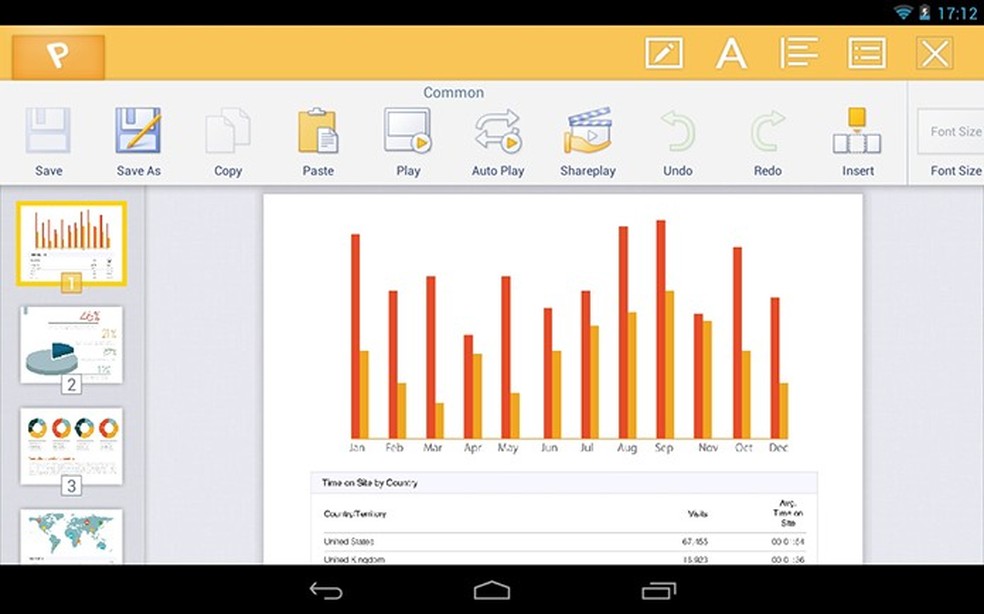Open the edit pencil tool
Image resolution: width=984 pixels, height=614 pixels.
662,53
